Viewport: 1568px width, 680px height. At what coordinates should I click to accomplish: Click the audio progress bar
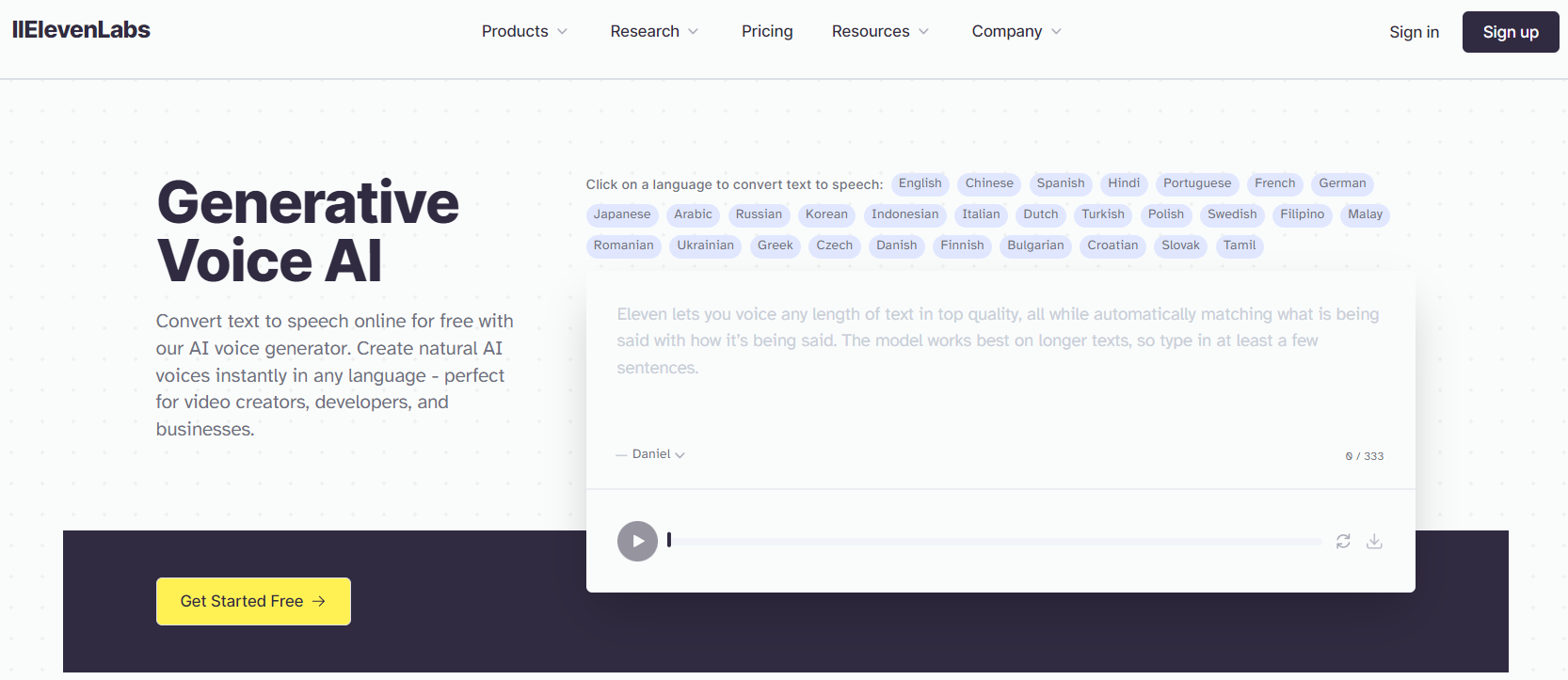(x=993, y=541)
